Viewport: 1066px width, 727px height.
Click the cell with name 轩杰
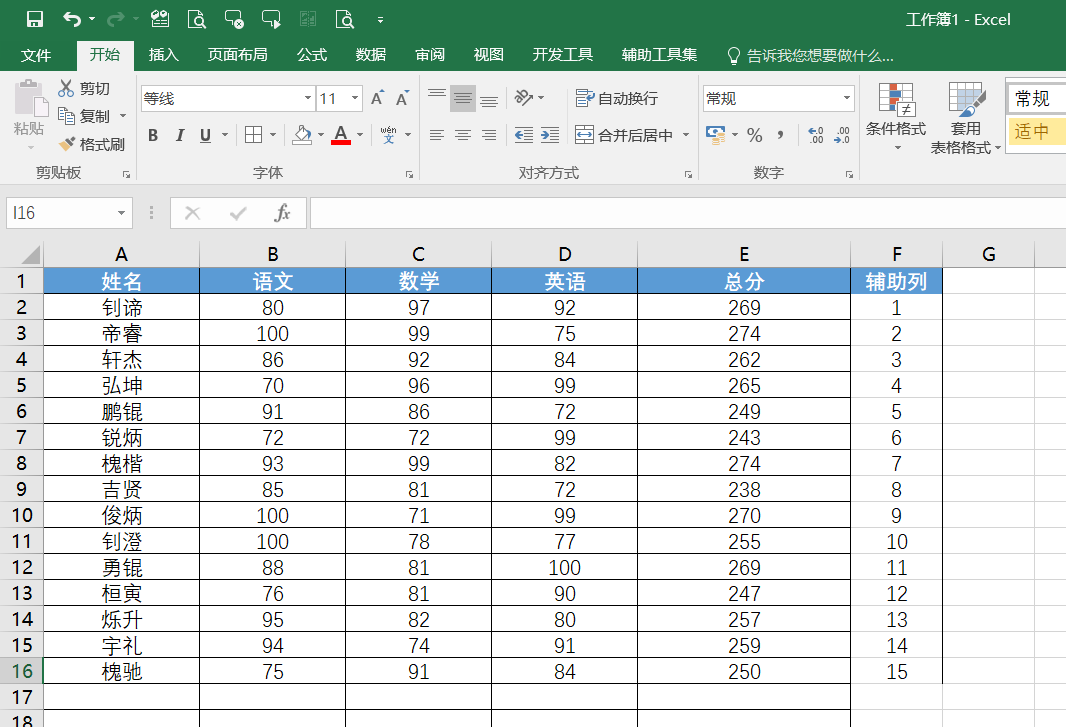coord(122,359)
